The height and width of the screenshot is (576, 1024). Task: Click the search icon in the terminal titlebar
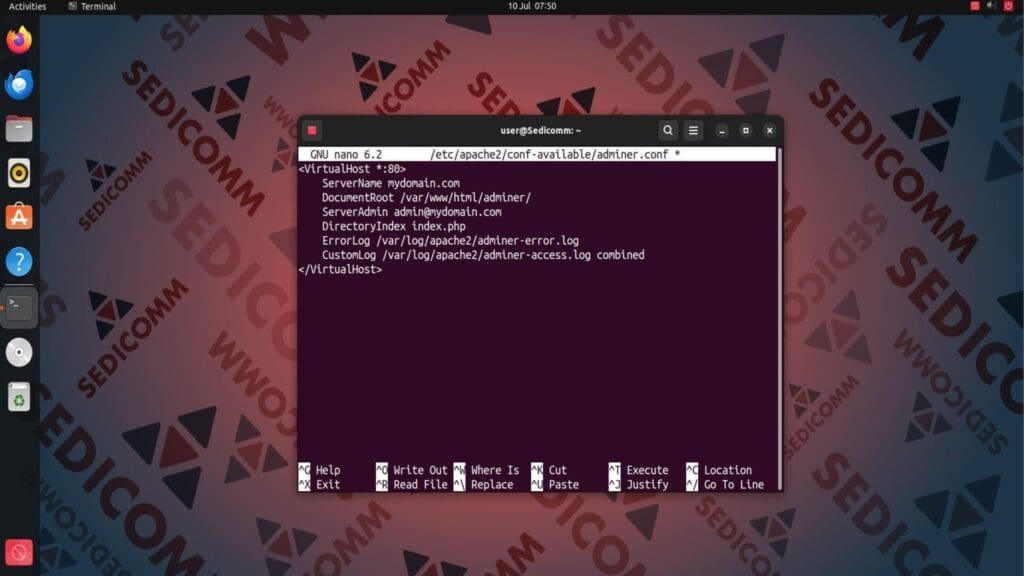coord(667,130)
